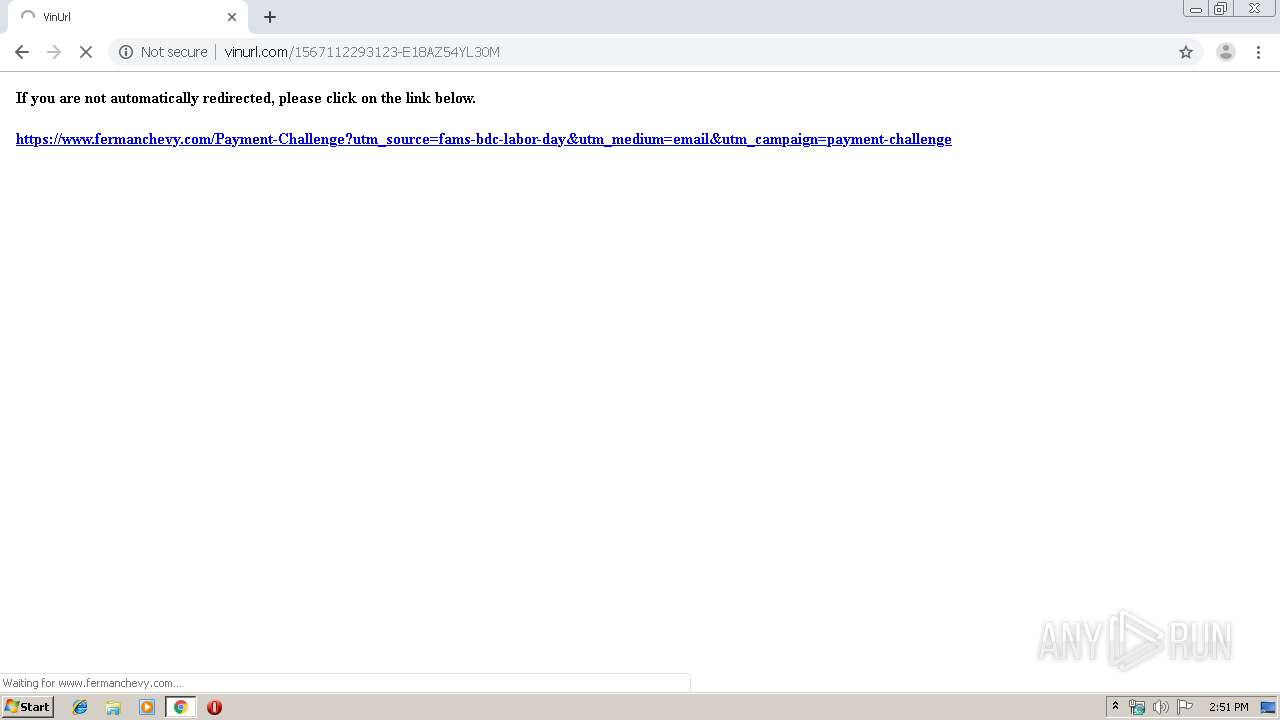Image resolution: width=1280 pixels, height=720 pixels.
Task: Open the Action Center flag icon
Action: coord(1185,707)
